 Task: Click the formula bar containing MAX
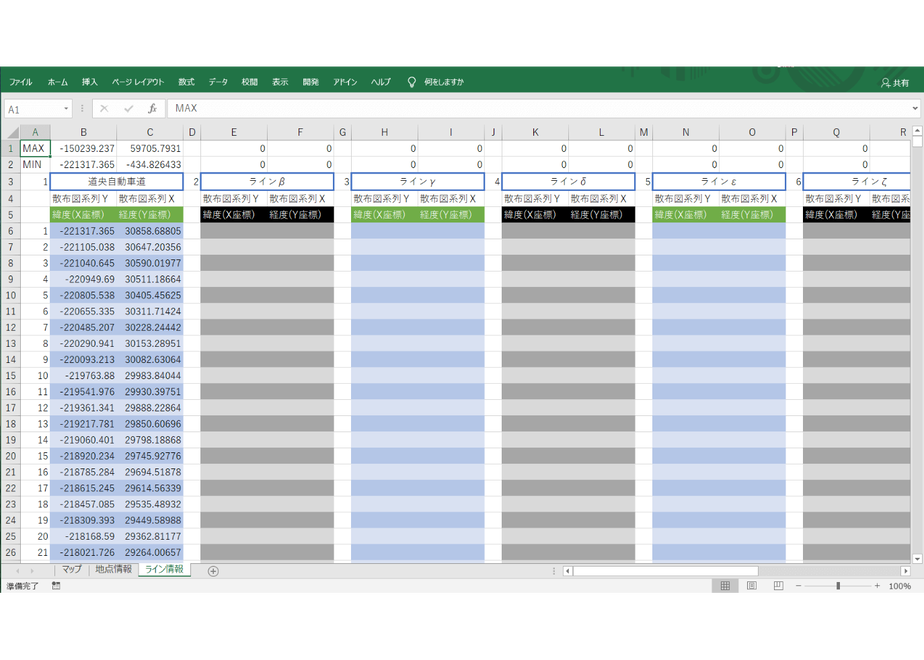tap(539, 108)
